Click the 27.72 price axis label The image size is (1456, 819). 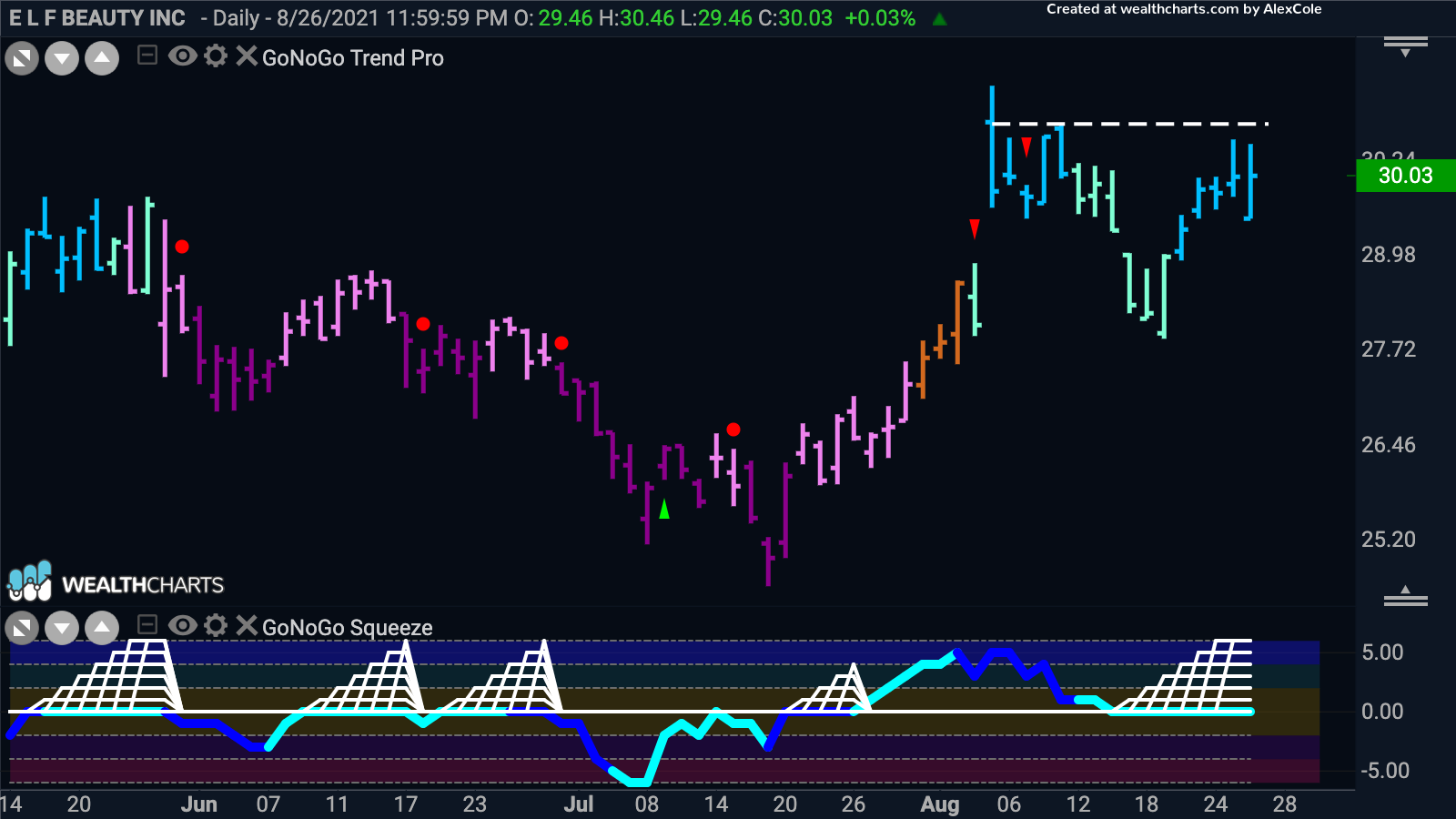click(1389, 349)
